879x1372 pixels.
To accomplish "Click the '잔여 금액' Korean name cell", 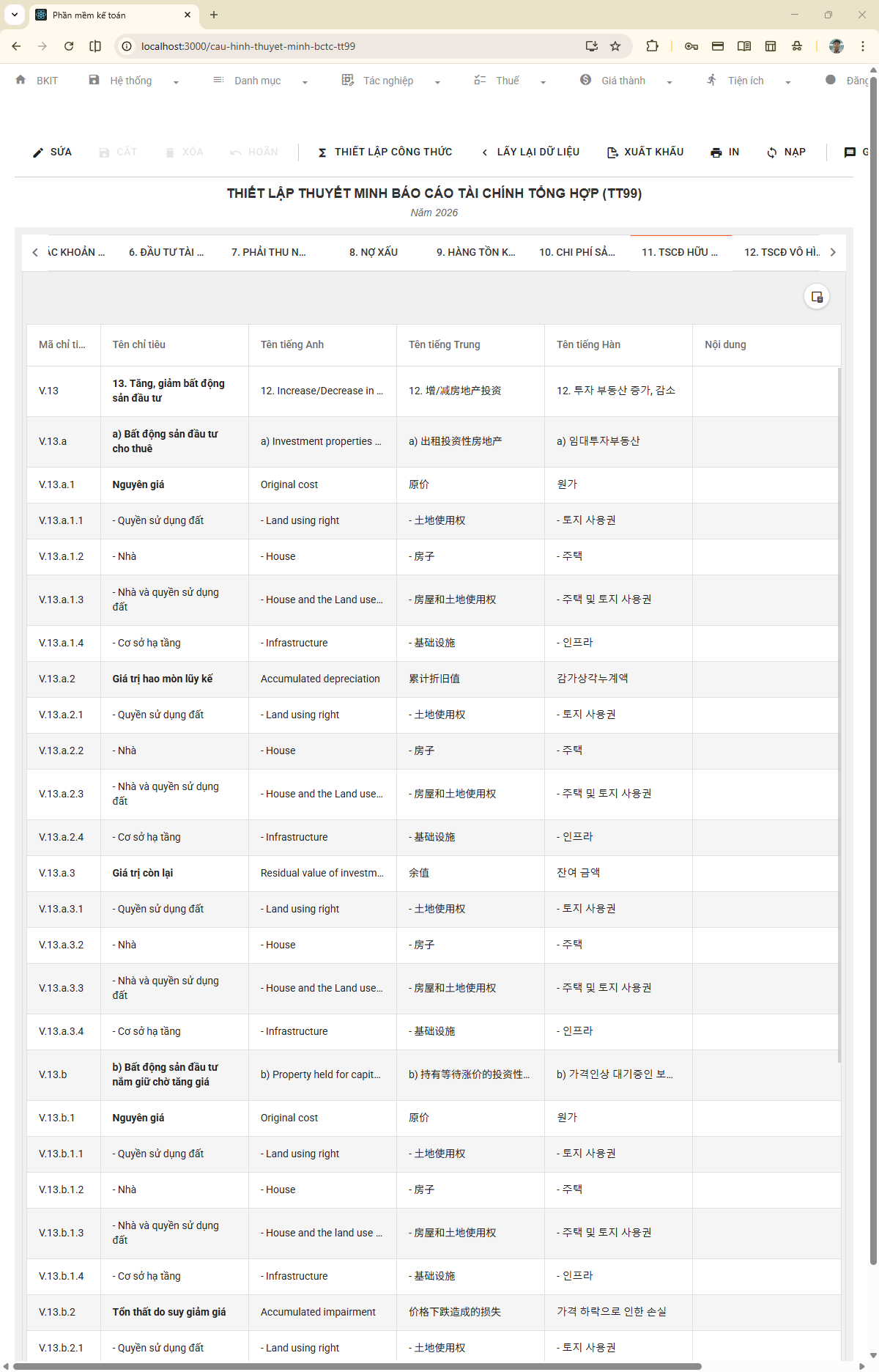I will pyautogui.click(x=618, y=874).
